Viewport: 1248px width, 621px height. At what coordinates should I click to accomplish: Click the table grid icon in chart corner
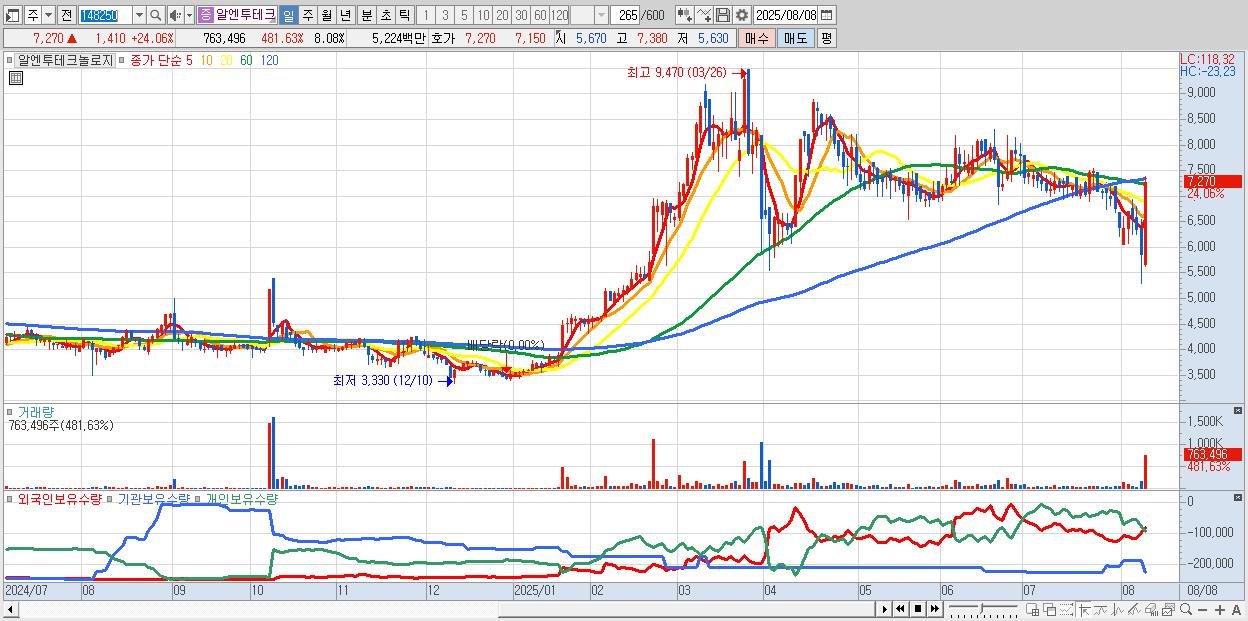tap(14, 78)
